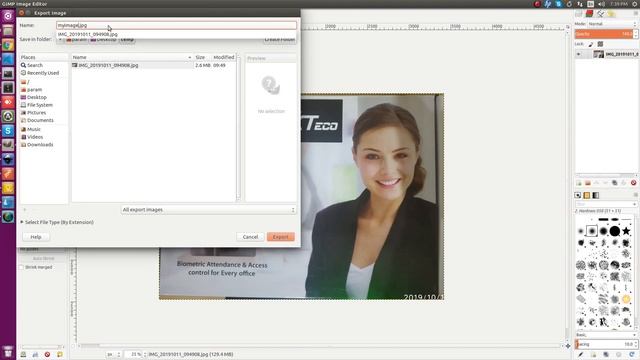Screen dimensions: 640x360
Task: Click the Edit brush pencil icon
Action: [580, 355]
